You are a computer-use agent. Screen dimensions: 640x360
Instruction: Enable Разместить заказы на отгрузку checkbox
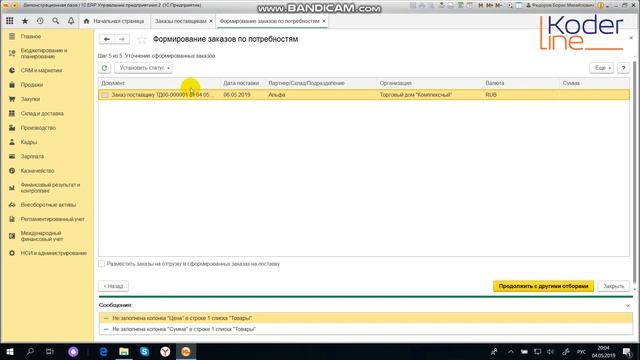pyautogui.click(x=102, y=264)
